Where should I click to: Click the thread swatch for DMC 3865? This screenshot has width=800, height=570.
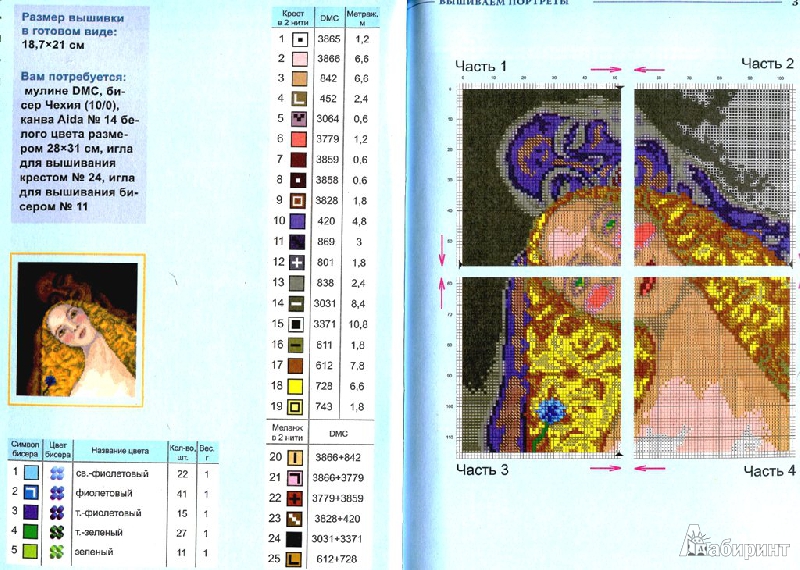[299, 39]
